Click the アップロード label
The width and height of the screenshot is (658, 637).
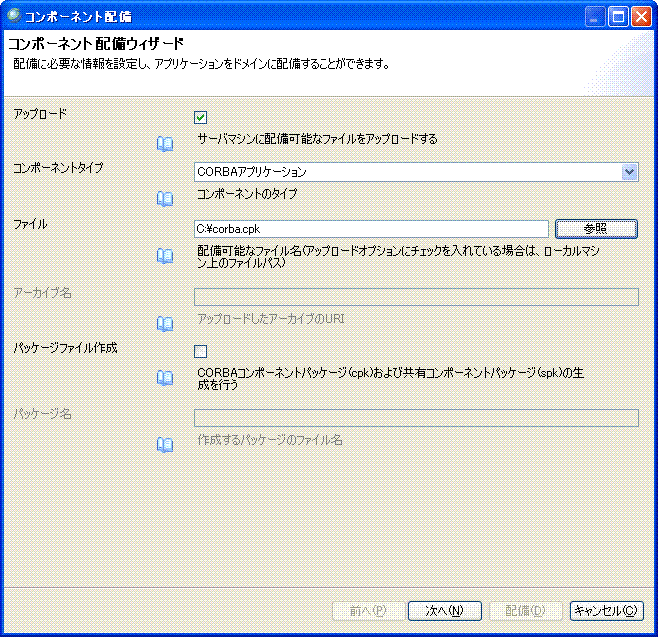coord(40,114)
